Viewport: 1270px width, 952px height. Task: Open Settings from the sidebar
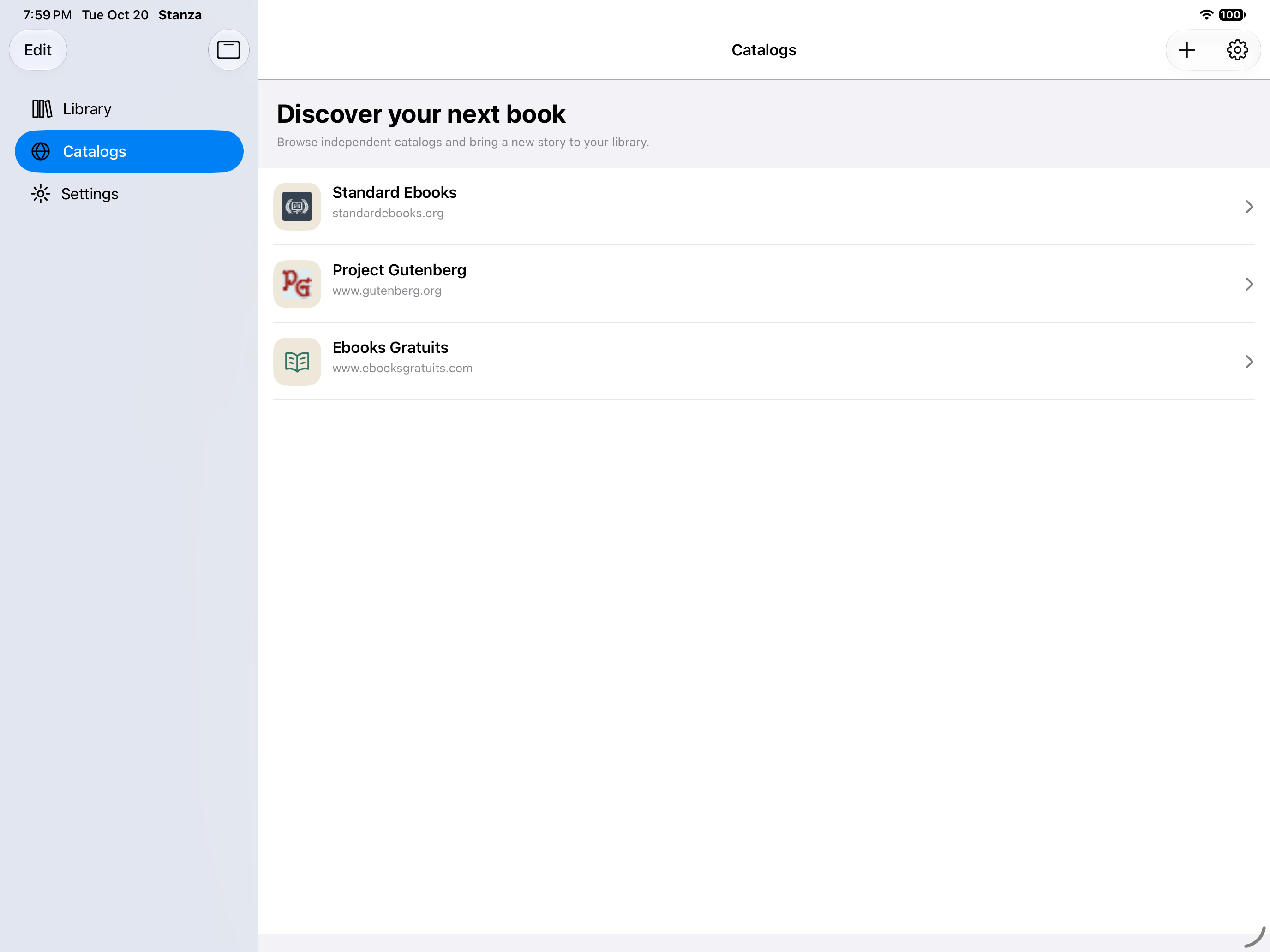[x=129, y=194]
